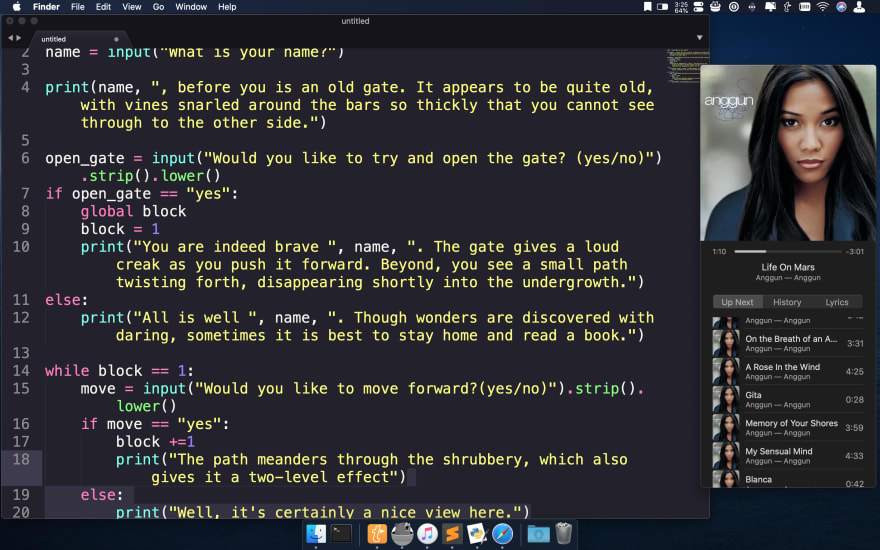Click the 1:10 elapsed time

(719, 251)
